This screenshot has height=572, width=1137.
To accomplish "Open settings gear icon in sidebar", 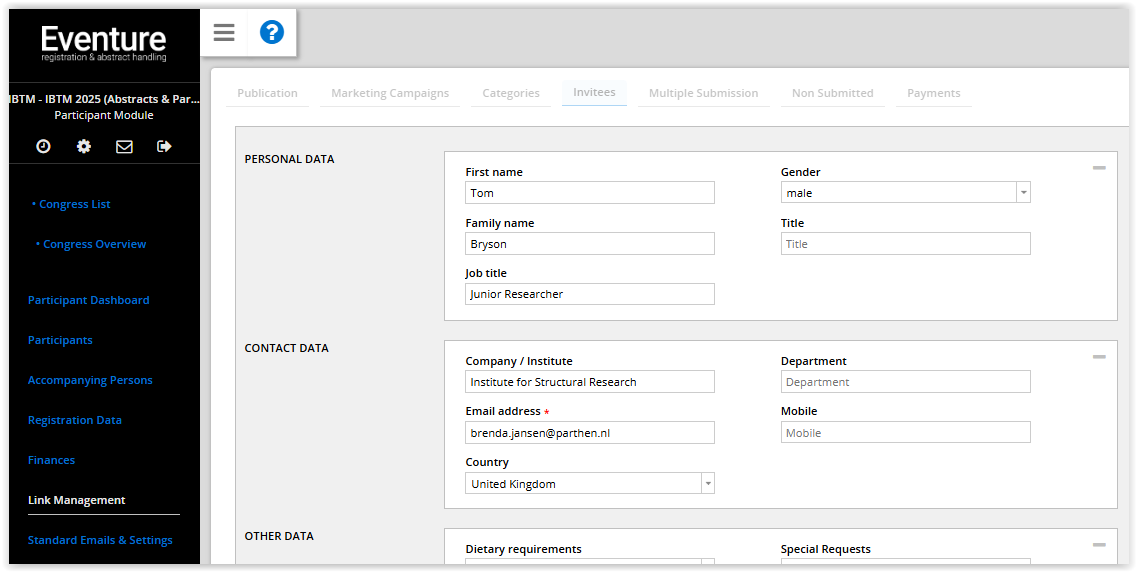I will pos(84,146).
